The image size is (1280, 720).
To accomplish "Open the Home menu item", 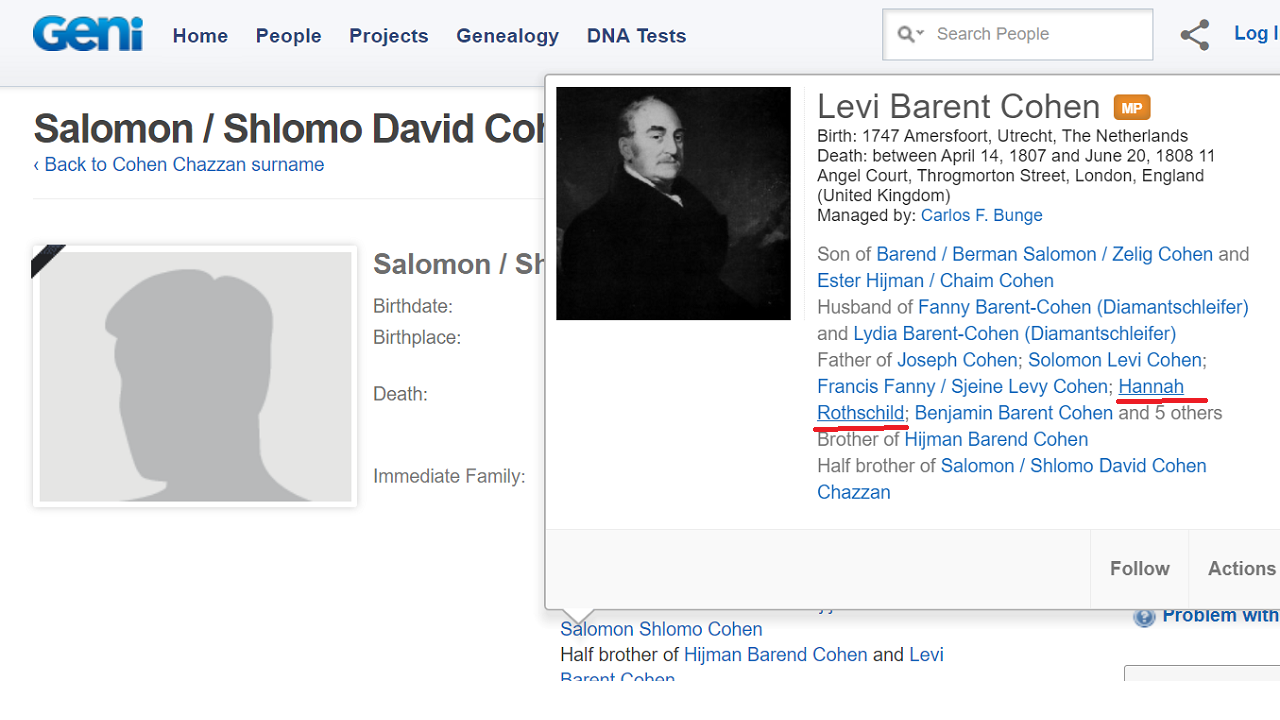I will click(x=200, y=36).
